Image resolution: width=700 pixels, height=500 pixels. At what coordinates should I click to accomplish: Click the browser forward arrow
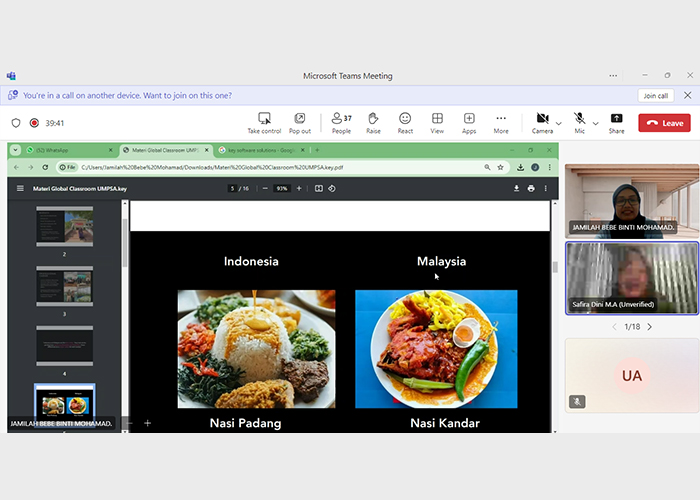tap(30, 167)
